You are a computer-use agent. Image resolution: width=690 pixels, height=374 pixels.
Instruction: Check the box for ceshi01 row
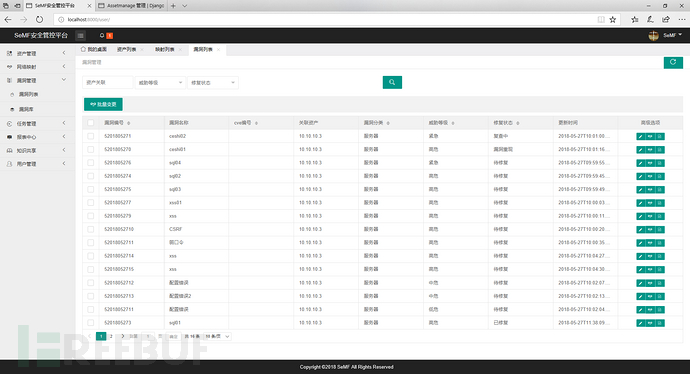coord(91,150)
